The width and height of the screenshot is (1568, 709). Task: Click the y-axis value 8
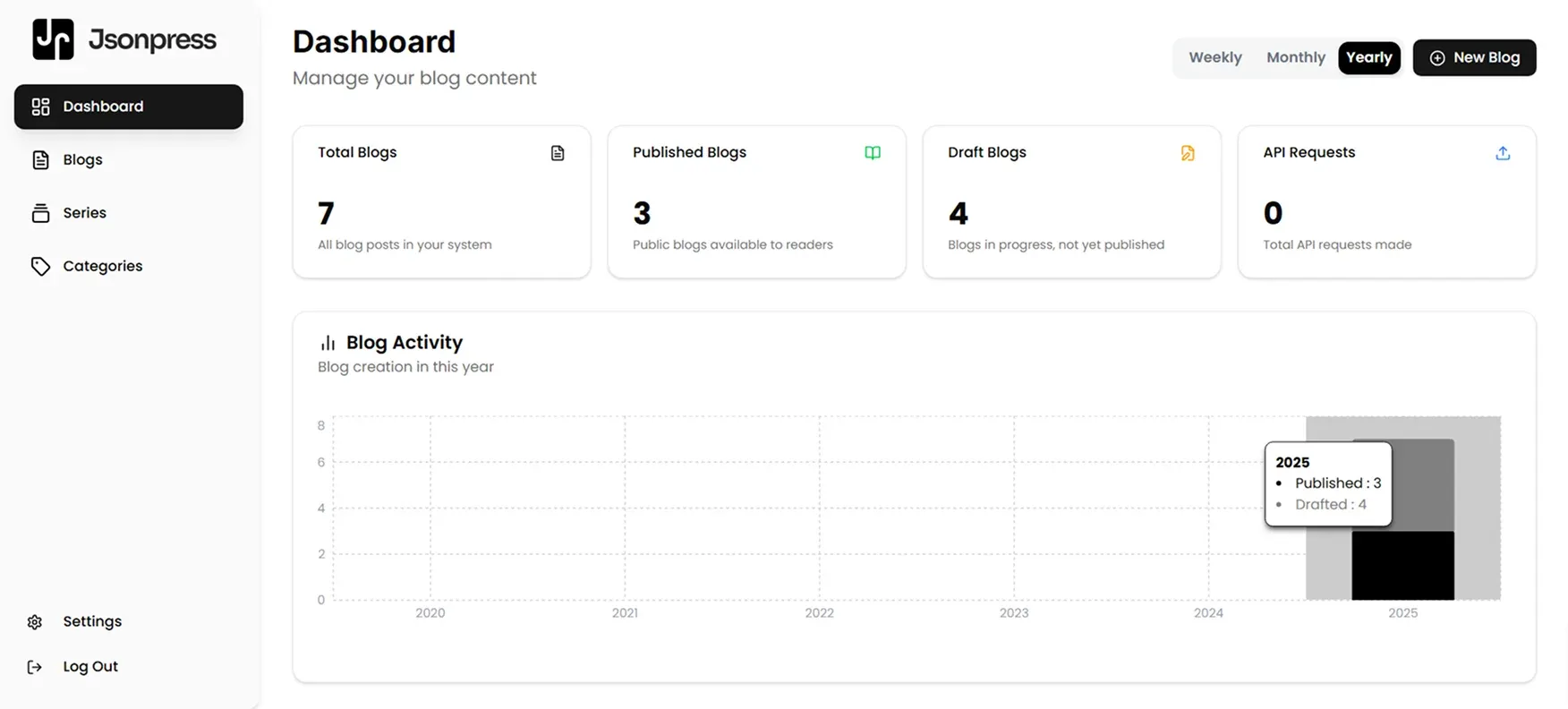321,426
